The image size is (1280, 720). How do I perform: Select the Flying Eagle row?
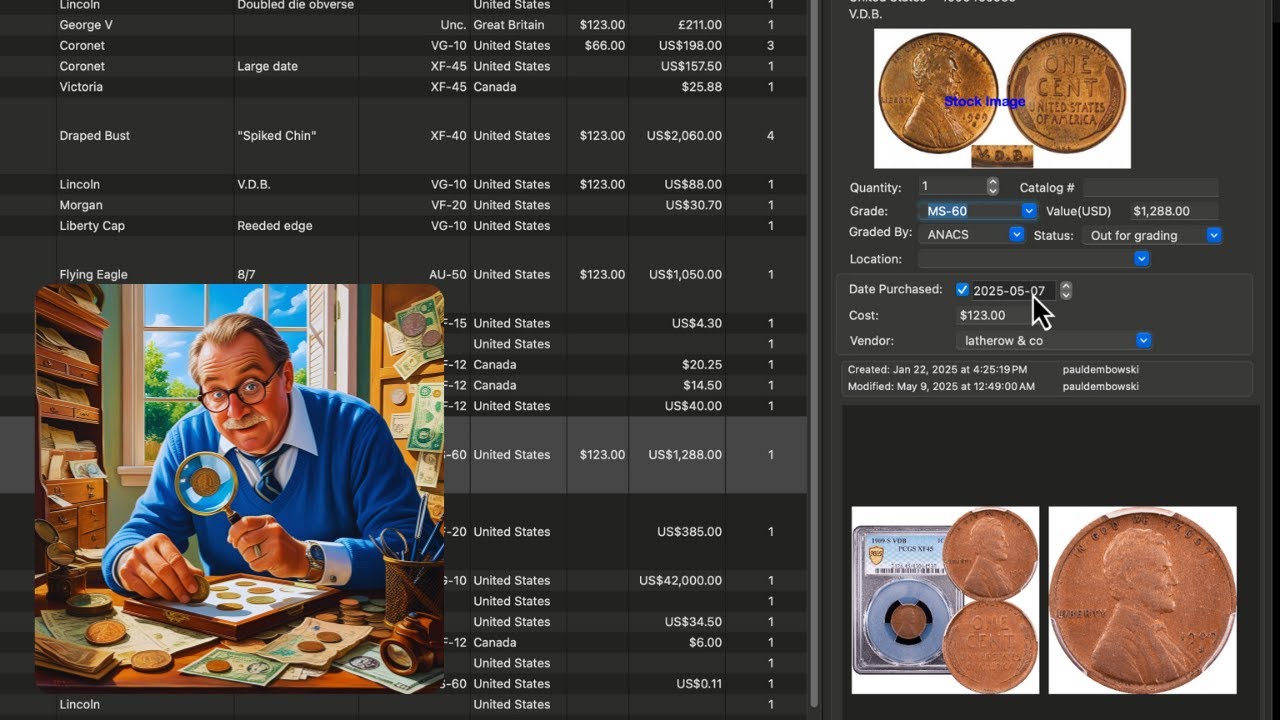403,274
